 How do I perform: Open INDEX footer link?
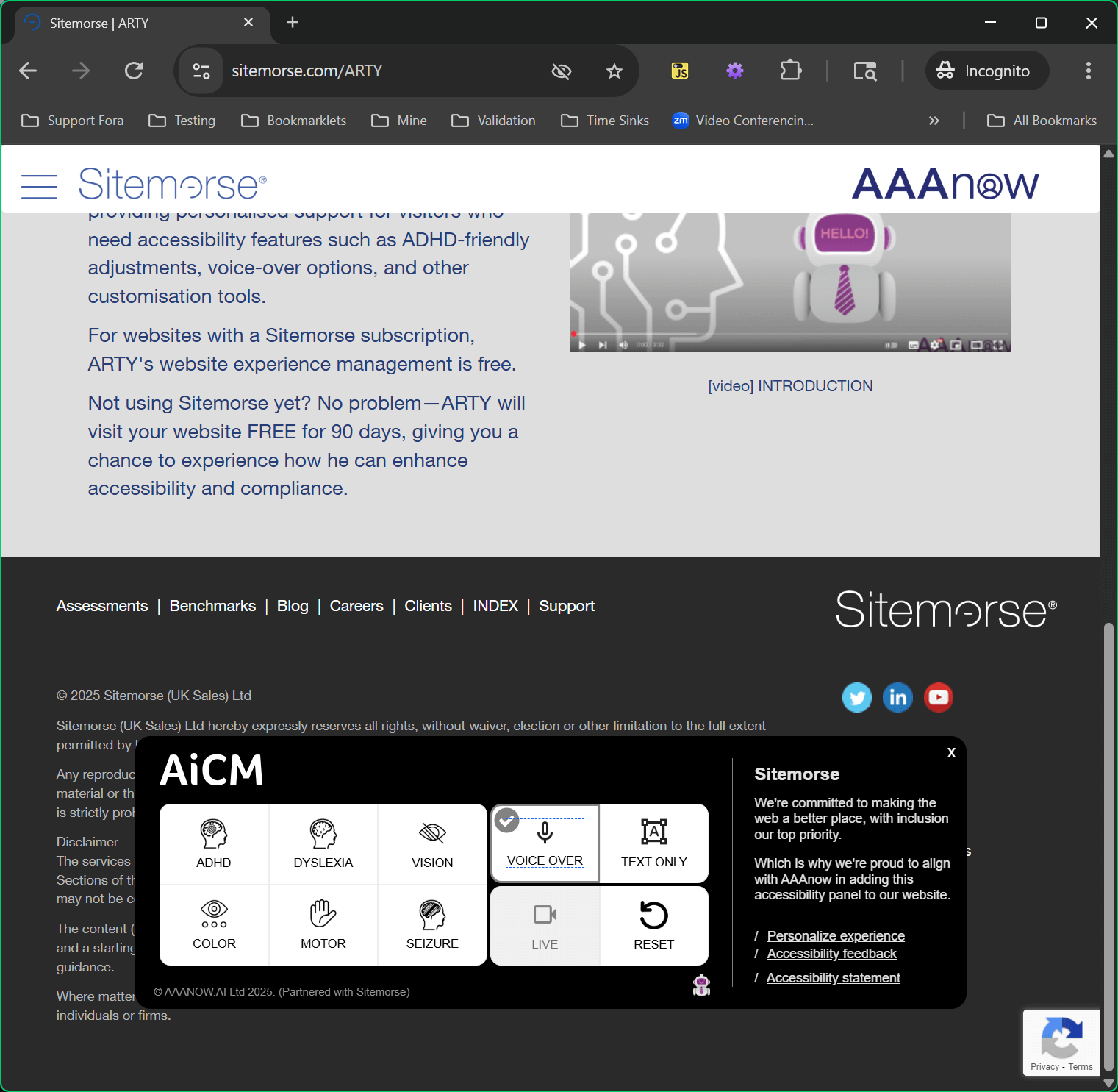[x=495, y=606]
